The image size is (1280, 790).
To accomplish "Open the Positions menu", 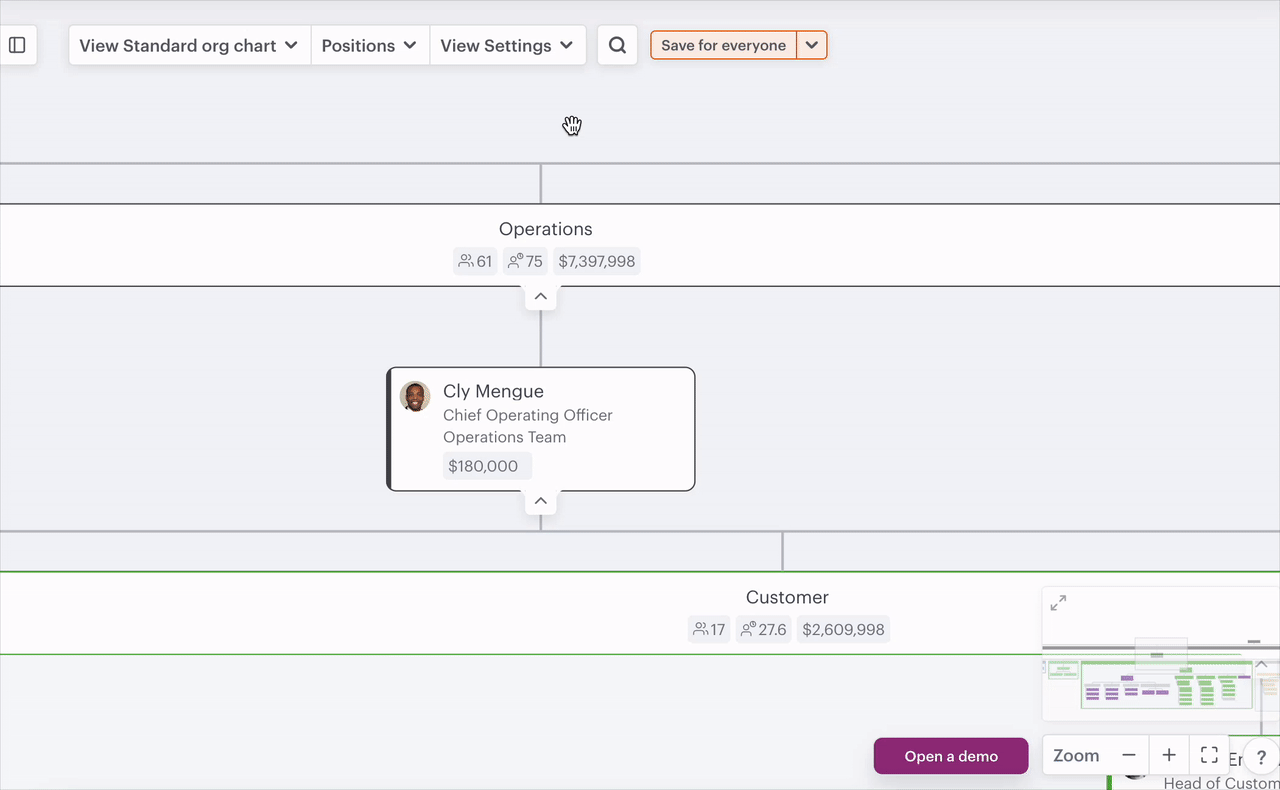I will click(369, 45).
